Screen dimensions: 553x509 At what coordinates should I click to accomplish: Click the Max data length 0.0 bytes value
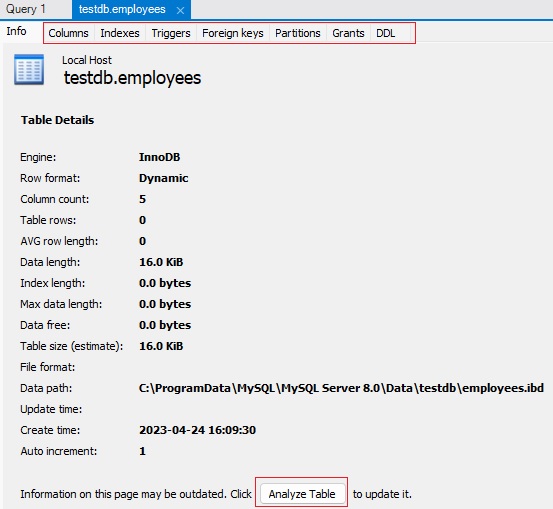165,304
